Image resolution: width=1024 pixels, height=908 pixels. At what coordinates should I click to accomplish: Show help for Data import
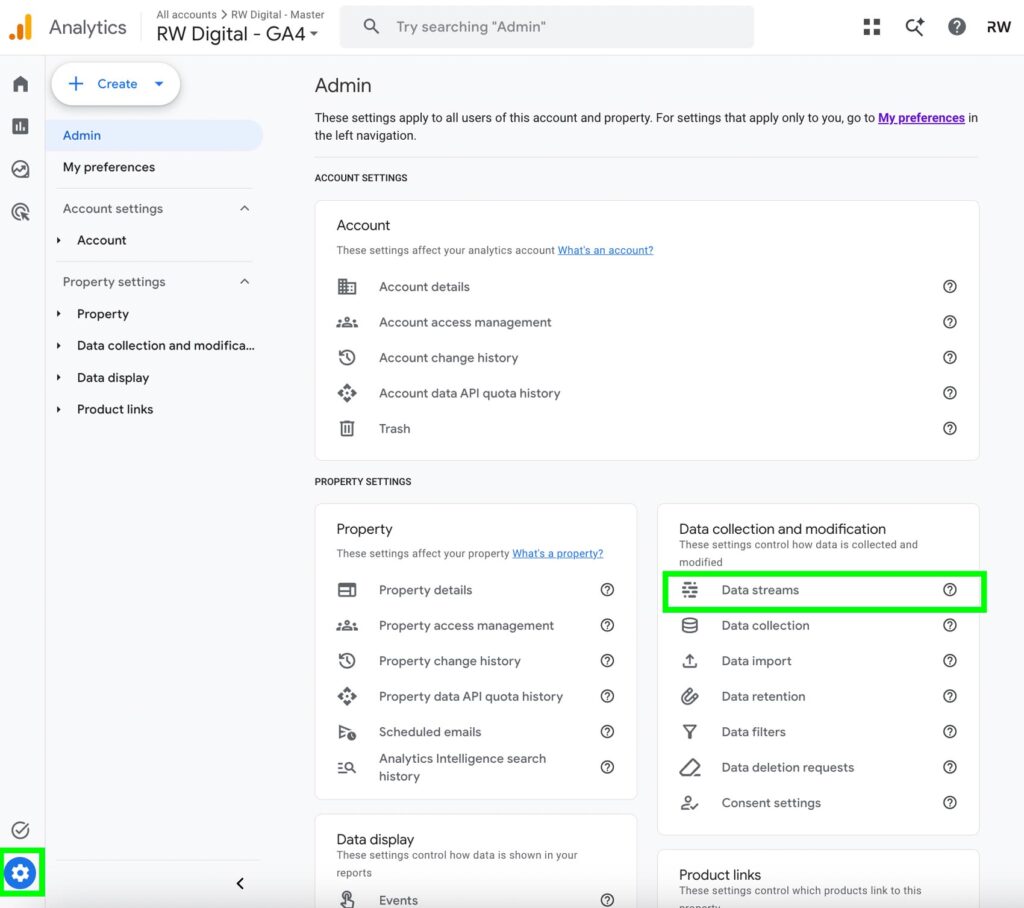click(x=950, y=660)
